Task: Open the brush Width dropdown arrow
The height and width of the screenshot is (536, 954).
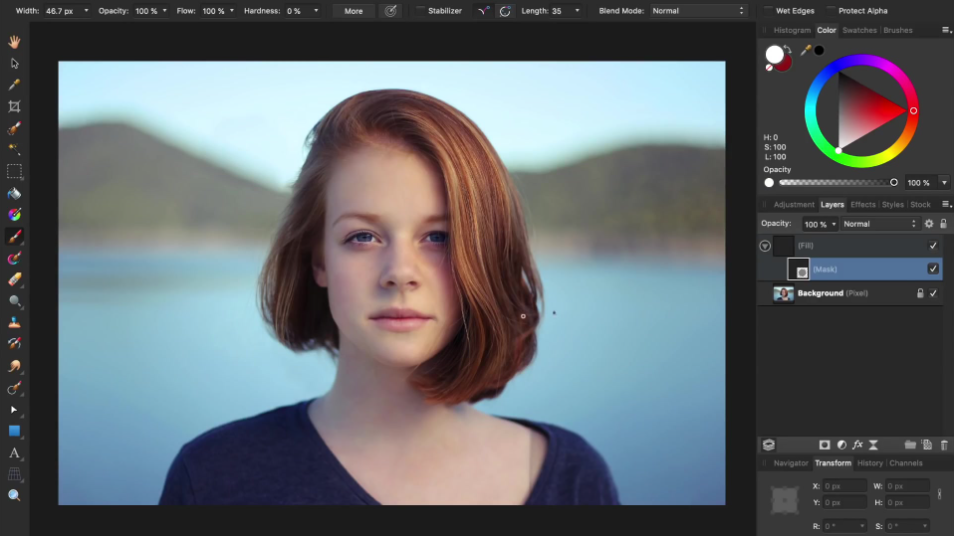Action: (x=86, y=11)
